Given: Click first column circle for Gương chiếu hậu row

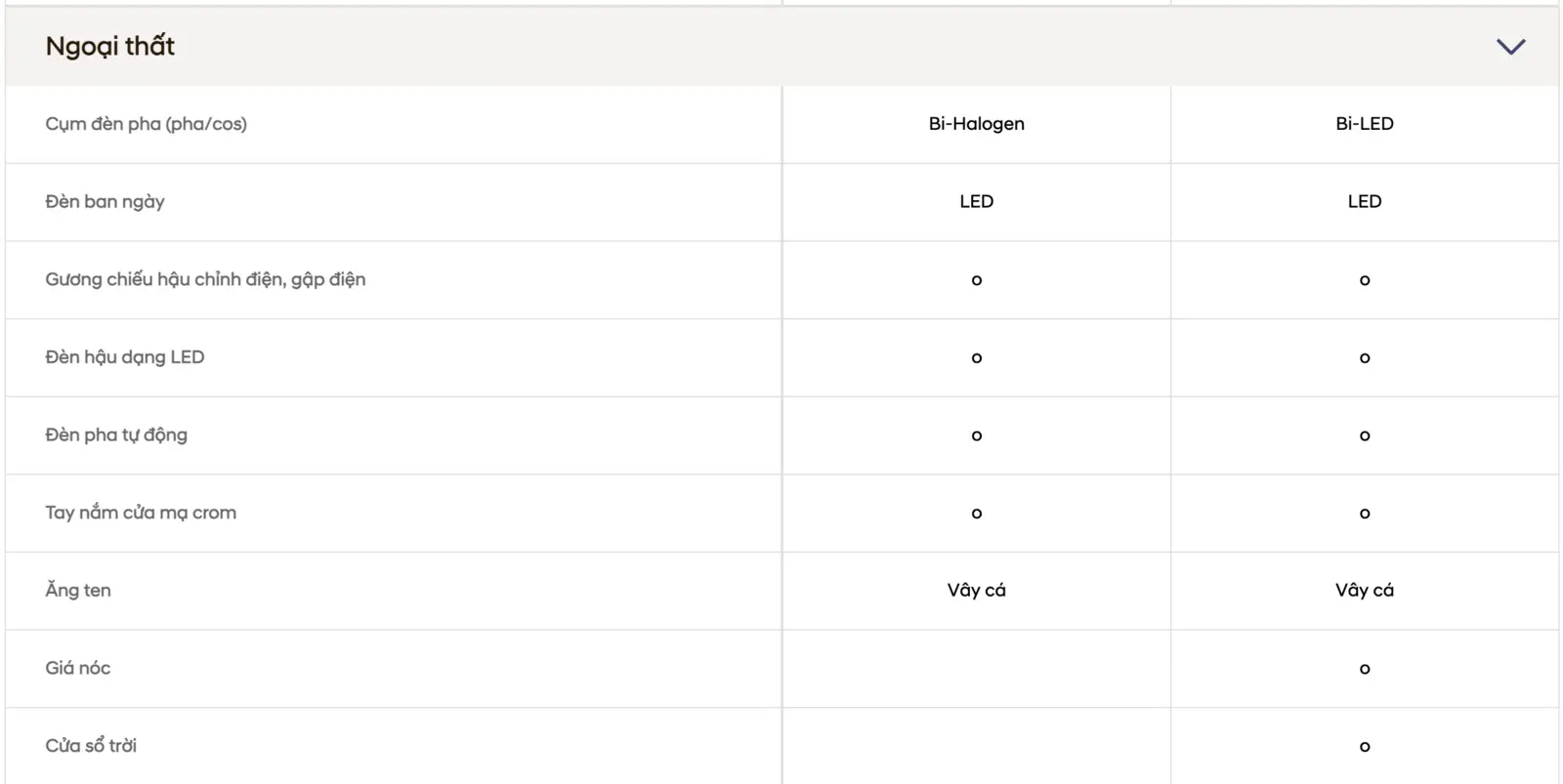Looking at the screenshot, I should (x=977, y=280).
